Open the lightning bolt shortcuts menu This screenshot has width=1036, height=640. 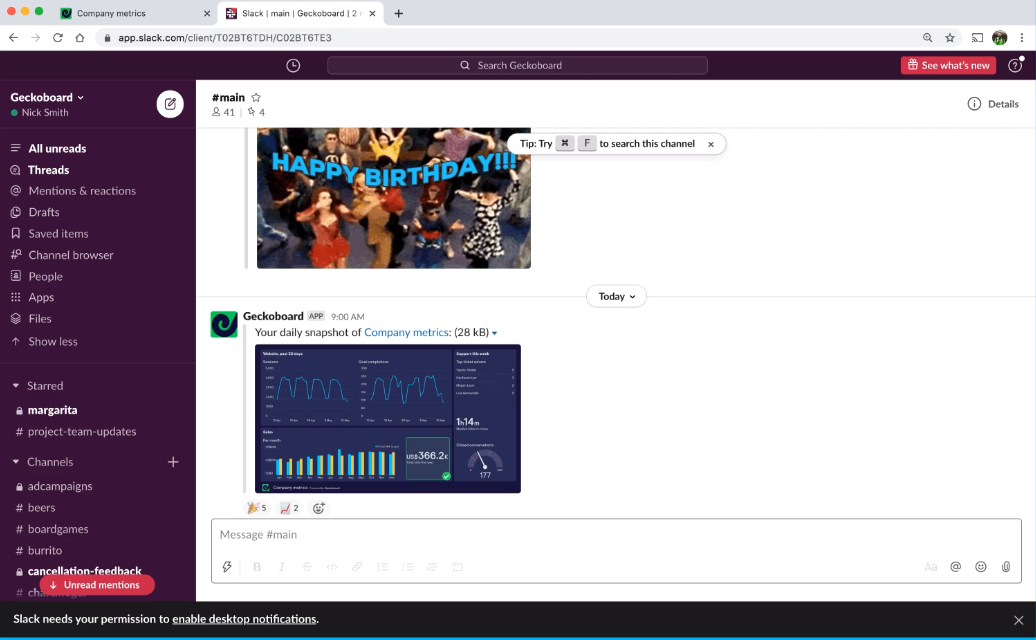[227, 567]
